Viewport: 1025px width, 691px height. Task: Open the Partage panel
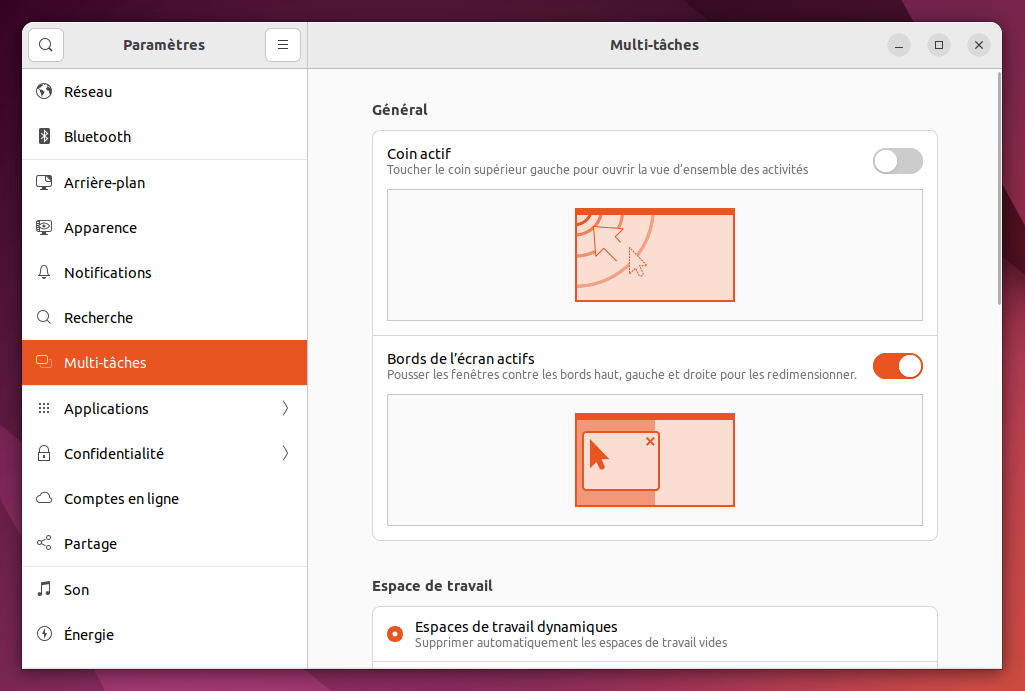165,544
